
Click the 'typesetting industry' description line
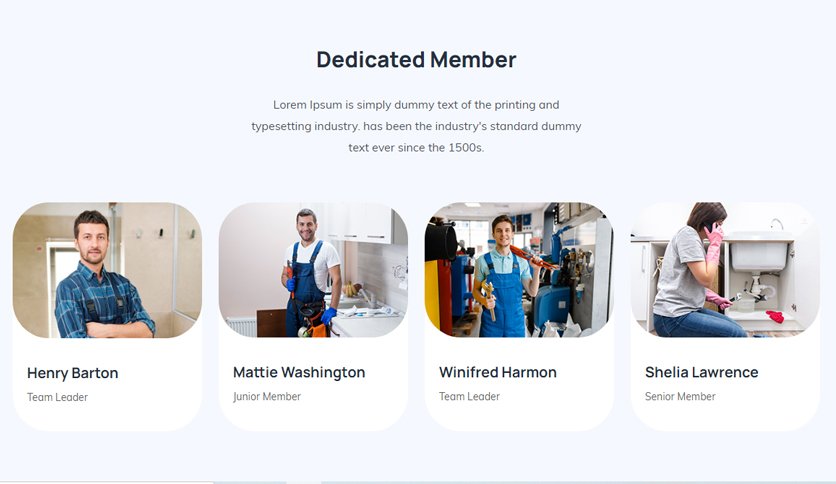pyautogui.click(x=416, y=126)
